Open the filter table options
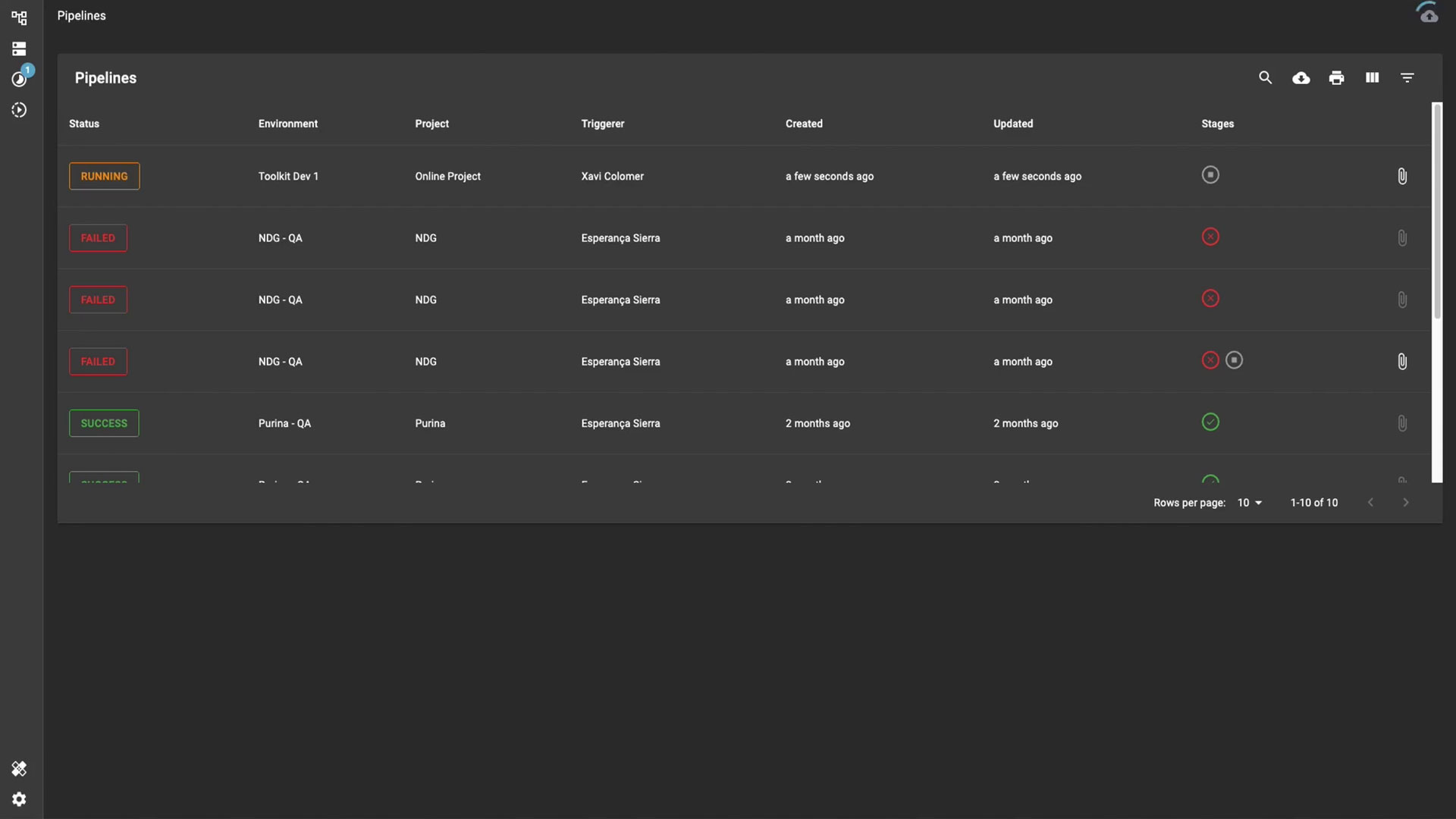The width and height of the screenshot is (1456, 819). [1407, 77]
